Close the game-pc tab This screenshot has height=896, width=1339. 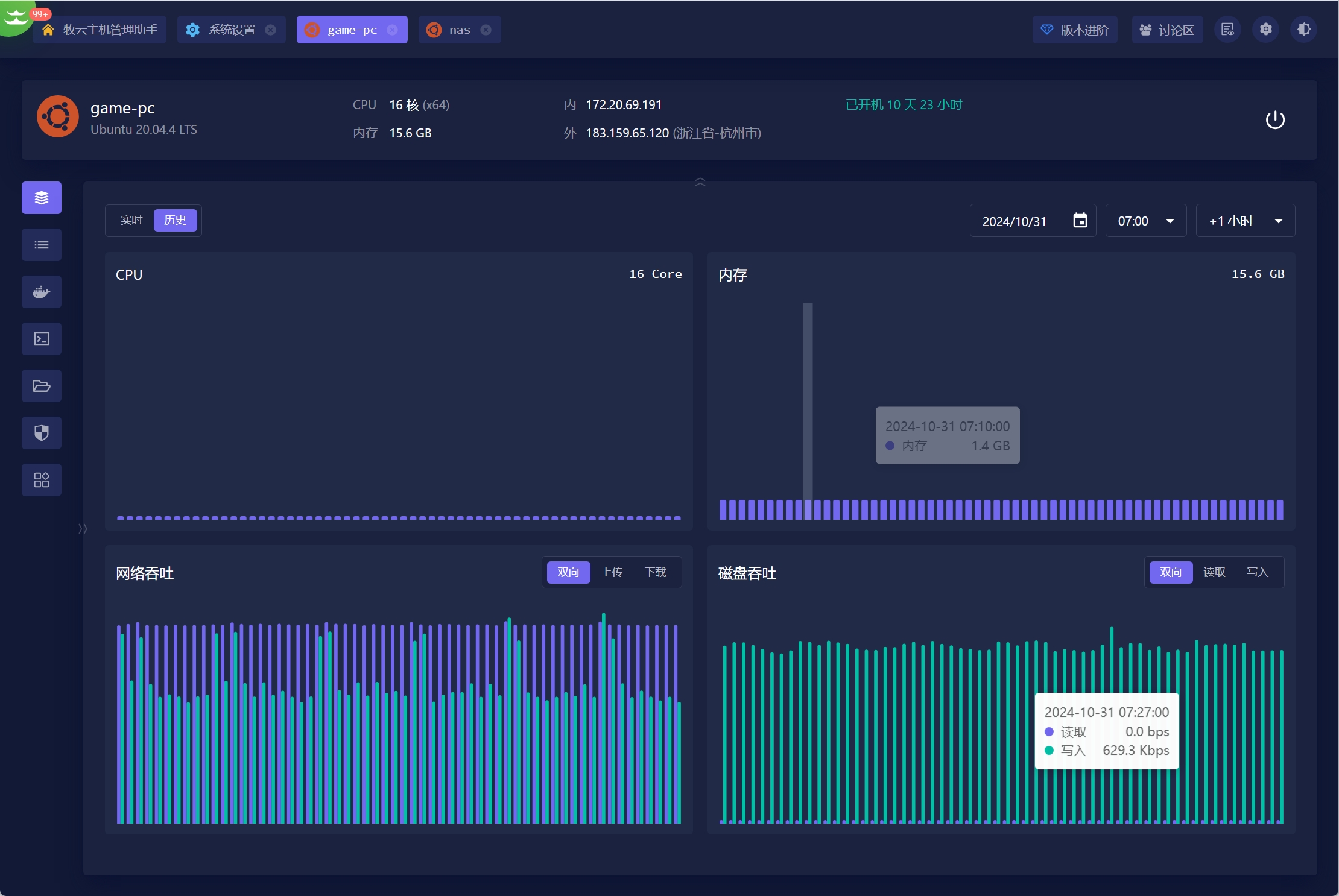point(393,30)
